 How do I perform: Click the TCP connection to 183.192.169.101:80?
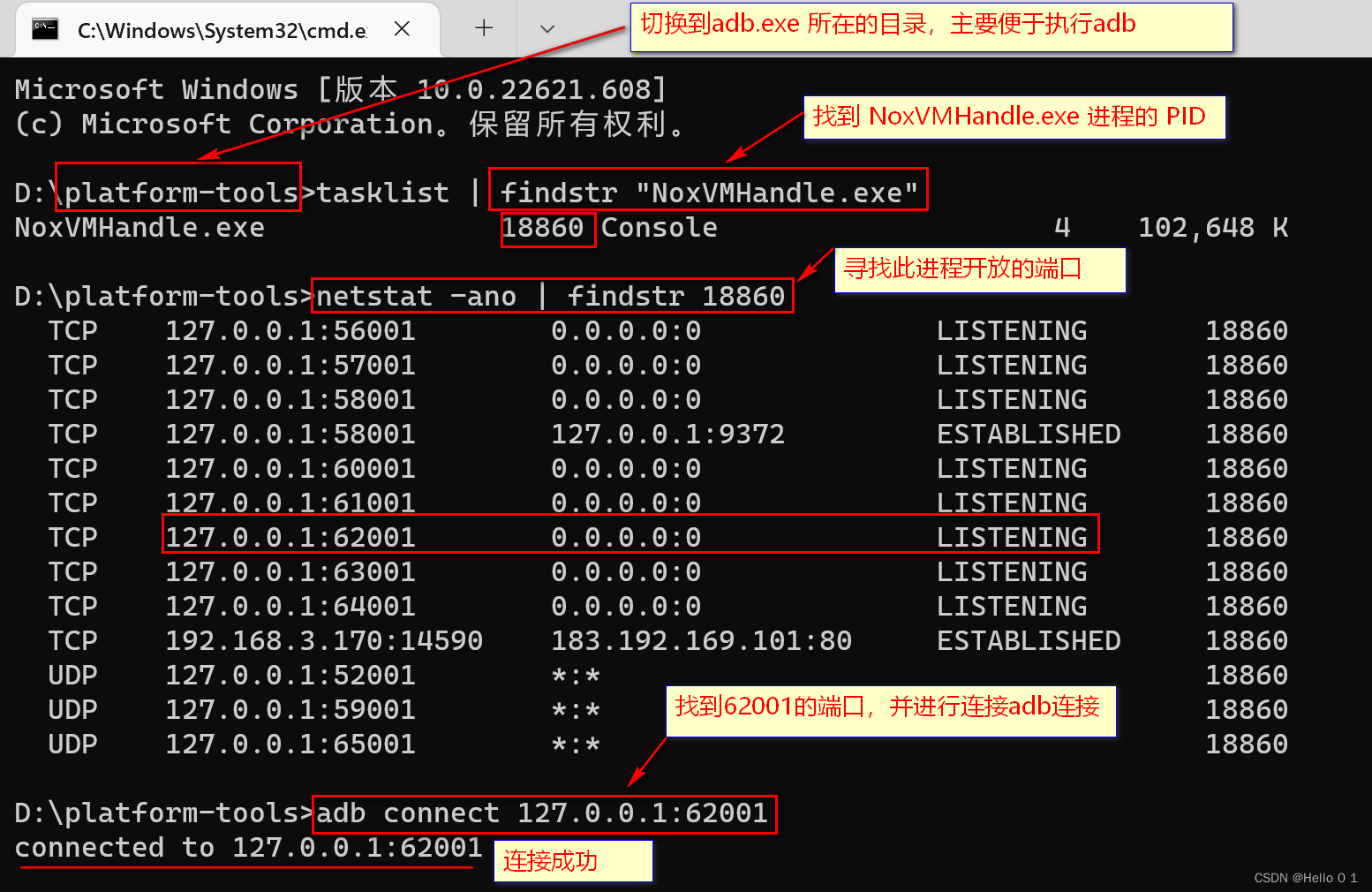[700, 639]
